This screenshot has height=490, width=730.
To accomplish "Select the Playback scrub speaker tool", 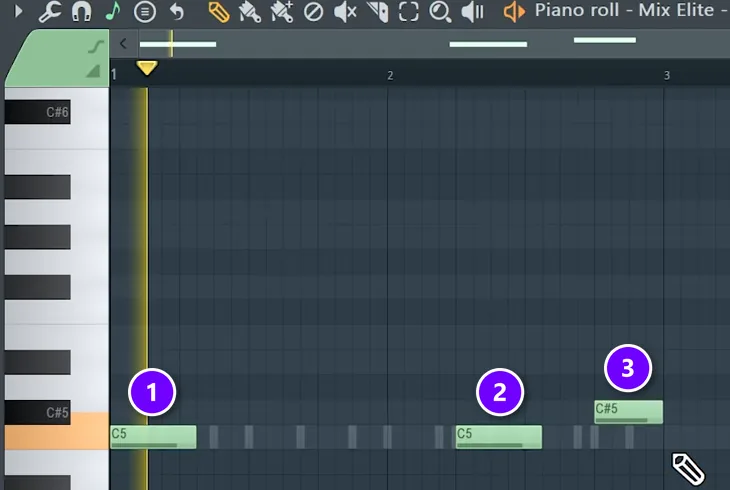I will click(472, 12).
